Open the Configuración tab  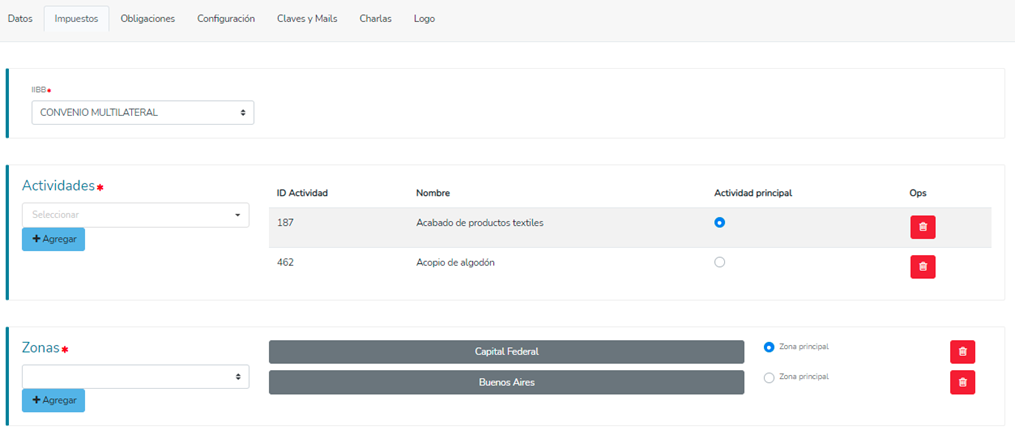(225, 19)
